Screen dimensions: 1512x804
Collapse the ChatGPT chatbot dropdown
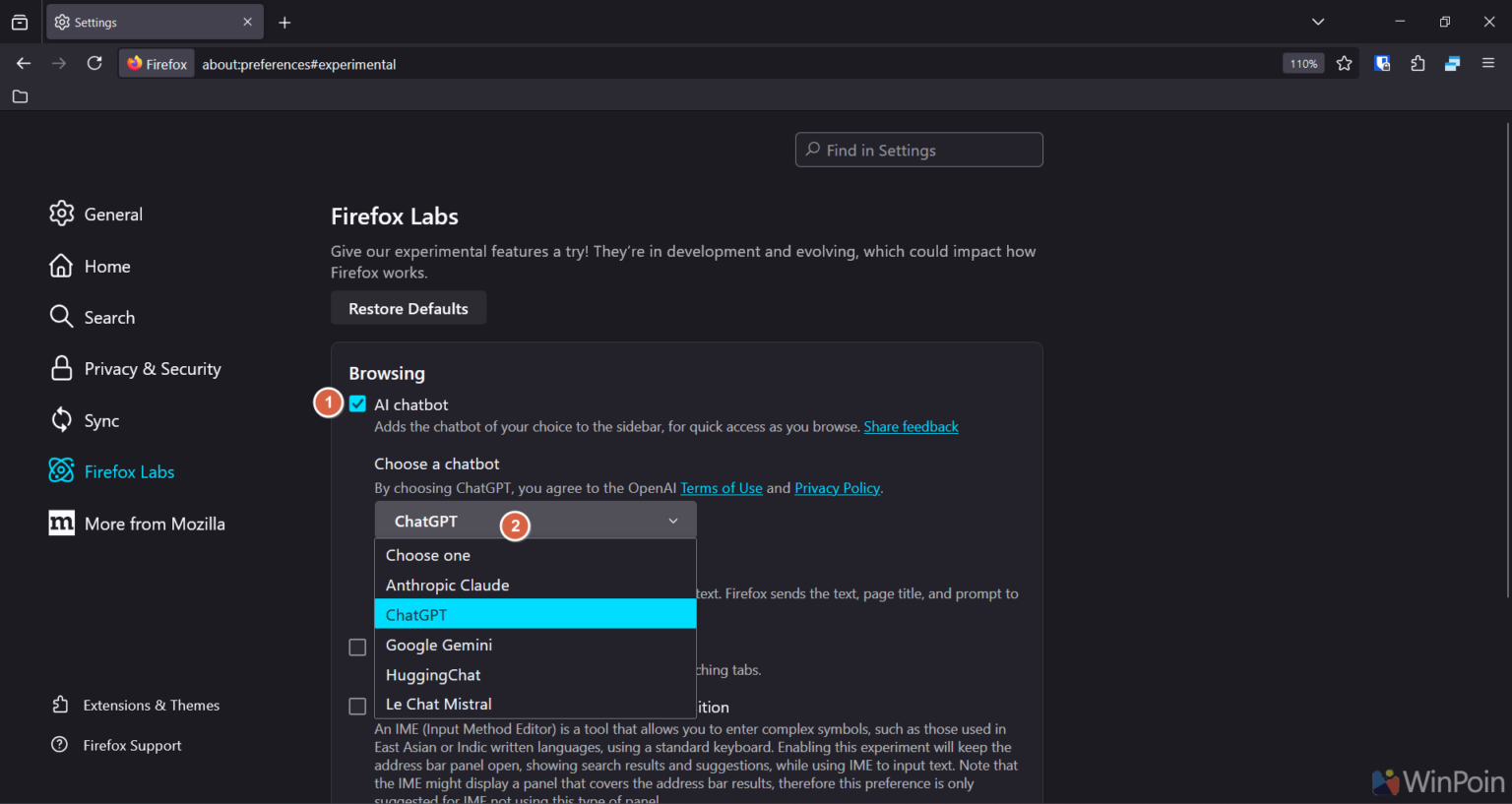tap(535, 521)
